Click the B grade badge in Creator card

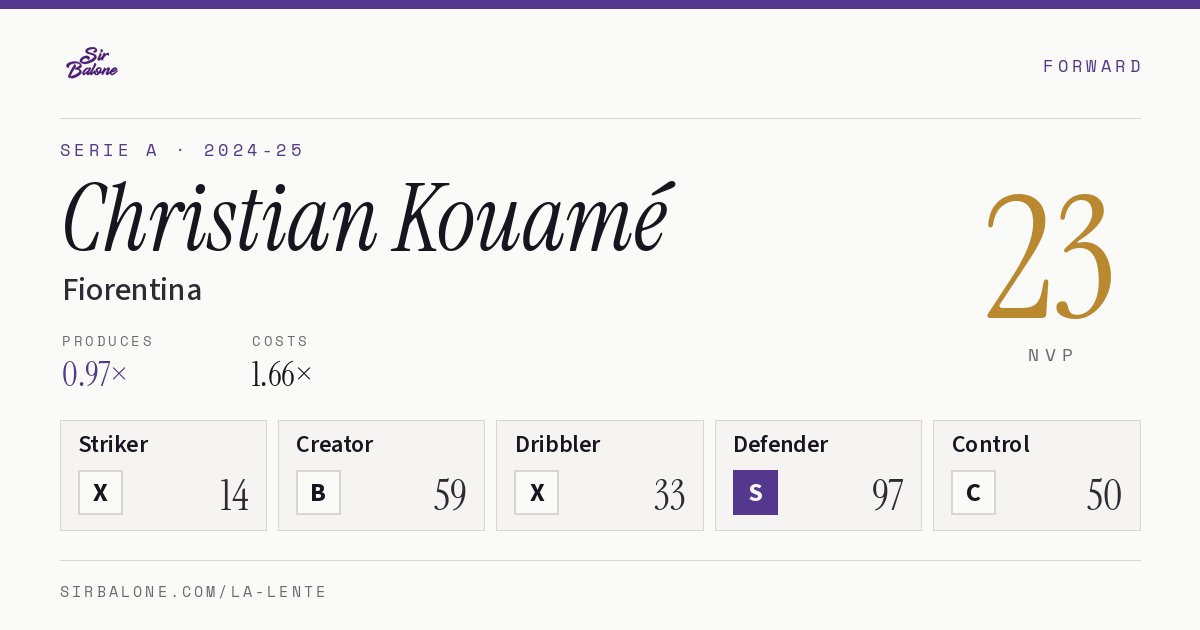318,492
